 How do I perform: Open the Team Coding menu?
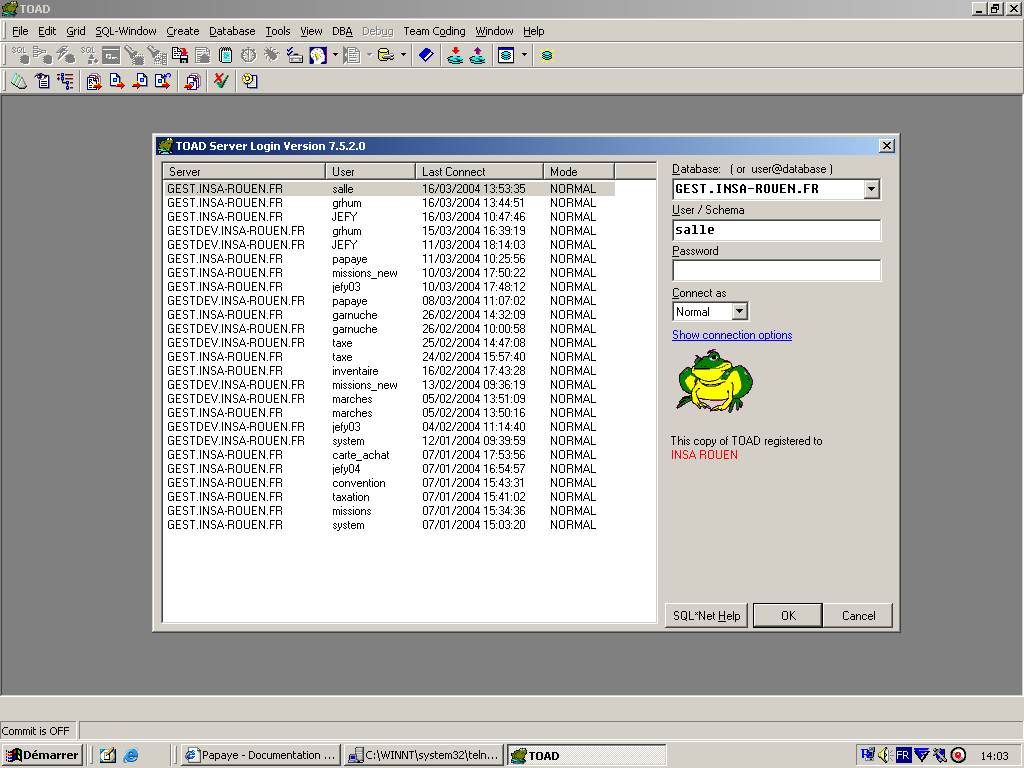(x=434, y=31)
